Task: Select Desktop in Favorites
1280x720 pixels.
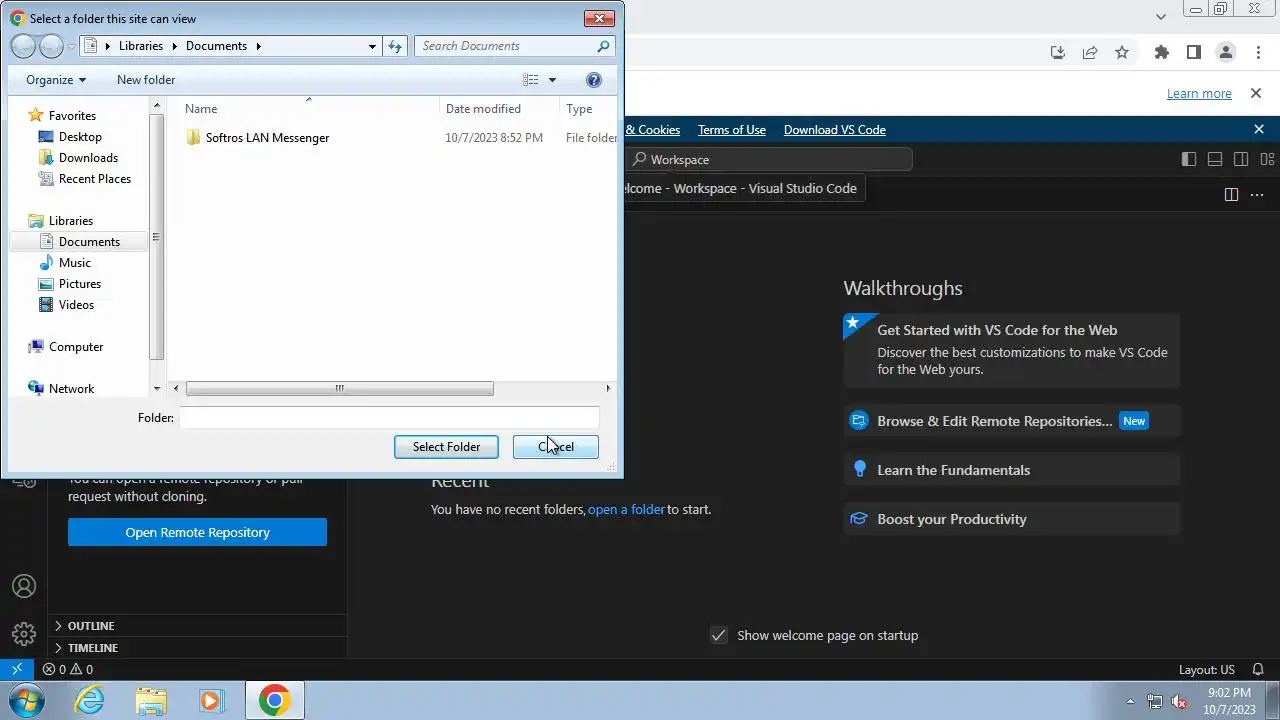Action: 80,137
